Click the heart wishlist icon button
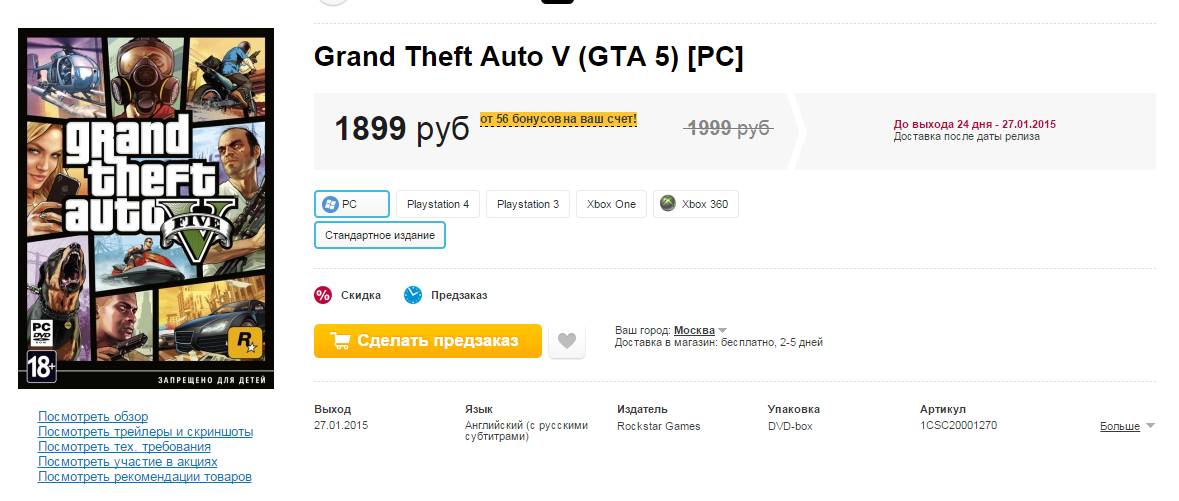This screenshot has height=501, width=1179. (x=567, y=342)
